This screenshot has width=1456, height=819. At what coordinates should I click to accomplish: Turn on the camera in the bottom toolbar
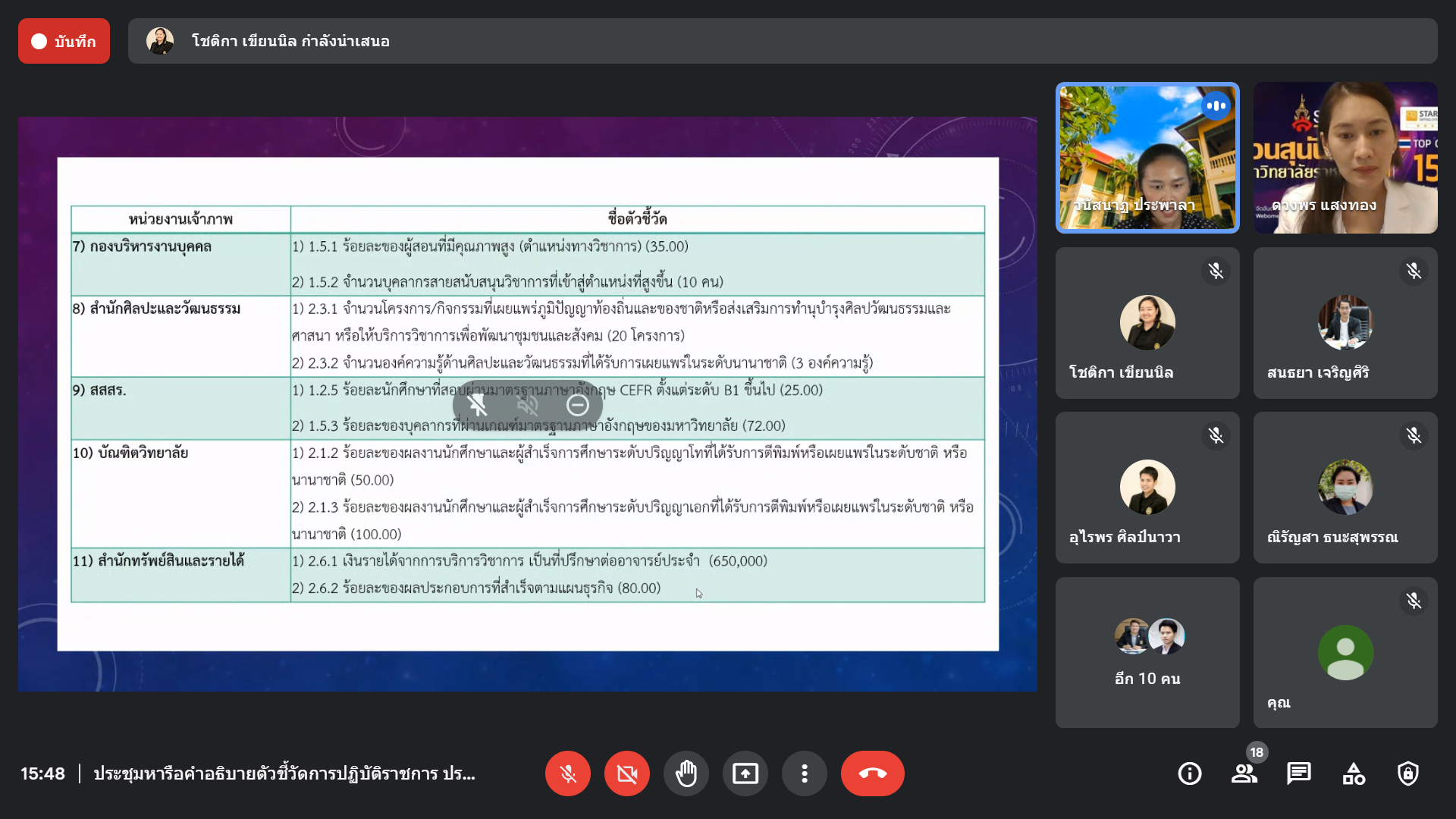626,773
